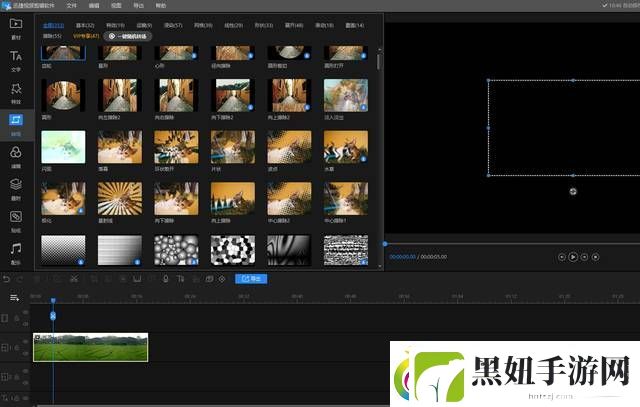640x407 pixels.
Task: Open the stacked-layers overlay icon in sidebar
Action: coord(16,185)
